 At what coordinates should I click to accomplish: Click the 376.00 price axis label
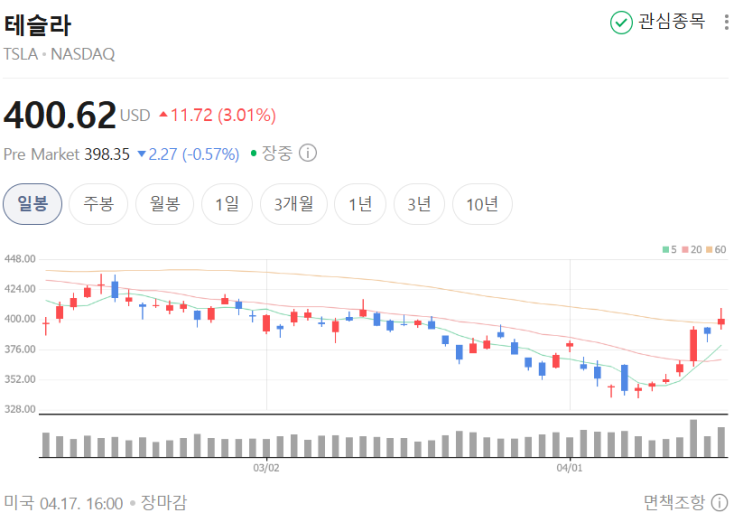point(20,349)
